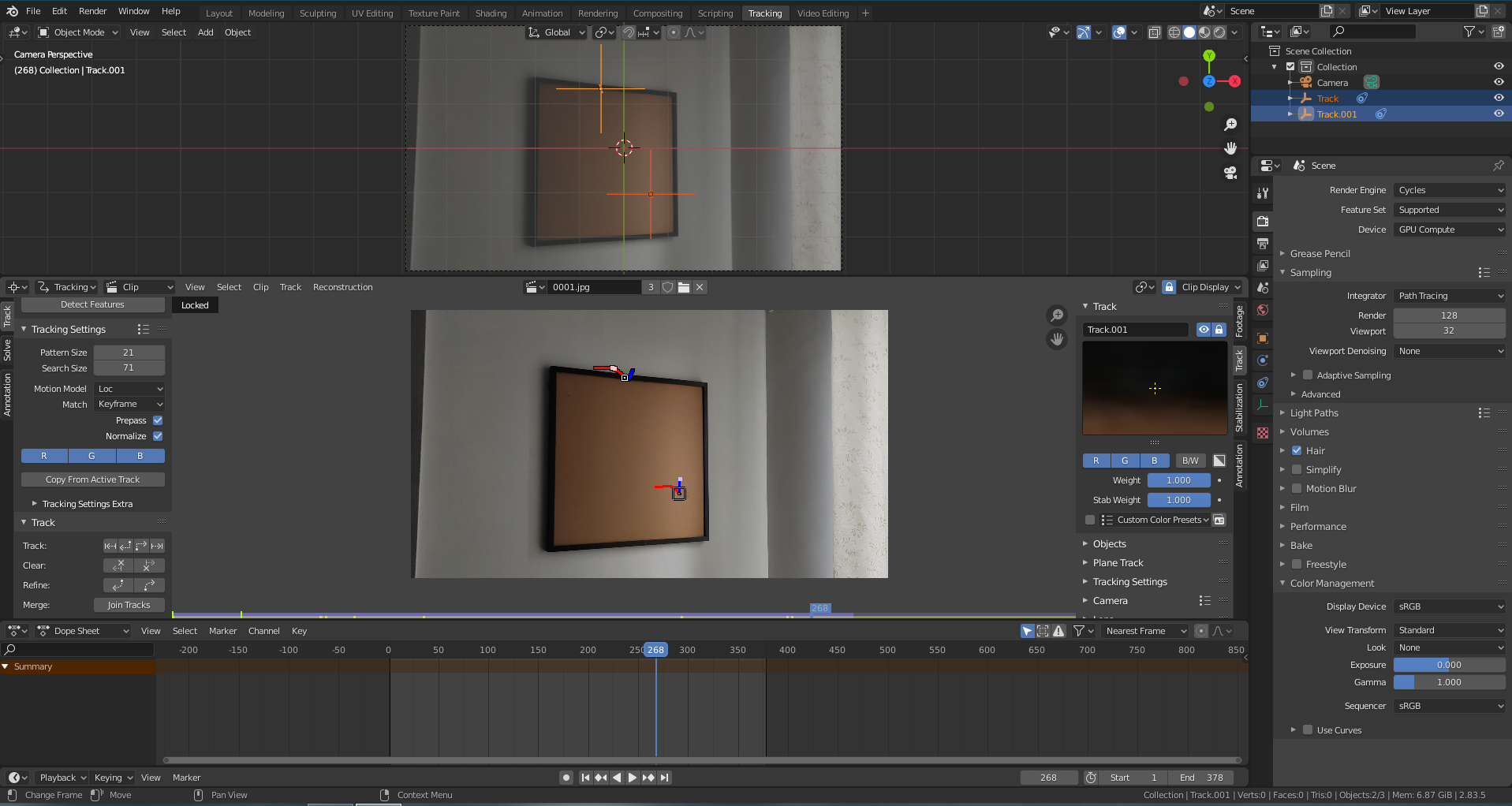Click the zoom magnifier icon in 3D viewport
The width and height of the screenshot is (1512, 806).
point(1230,125)
